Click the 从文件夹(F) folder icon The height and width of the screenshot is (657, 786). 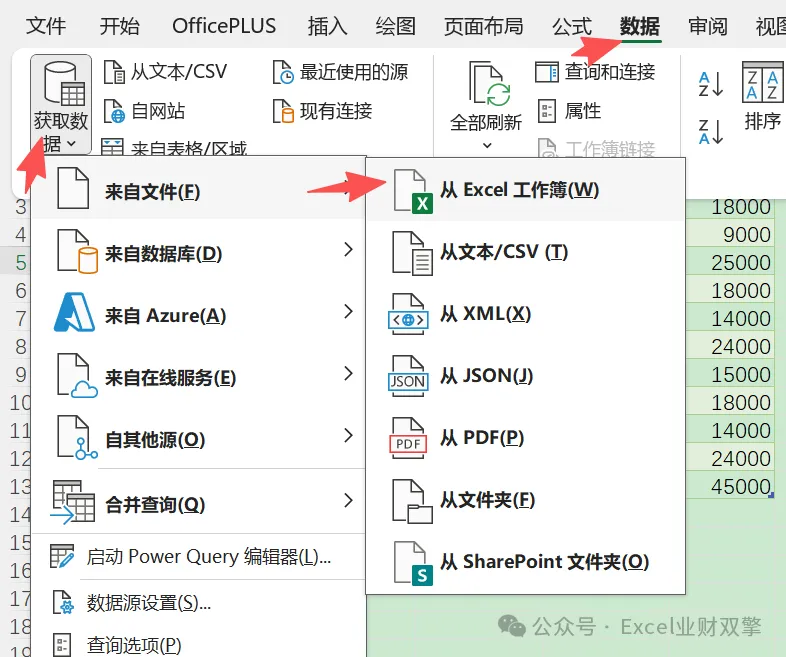(412, 501)
